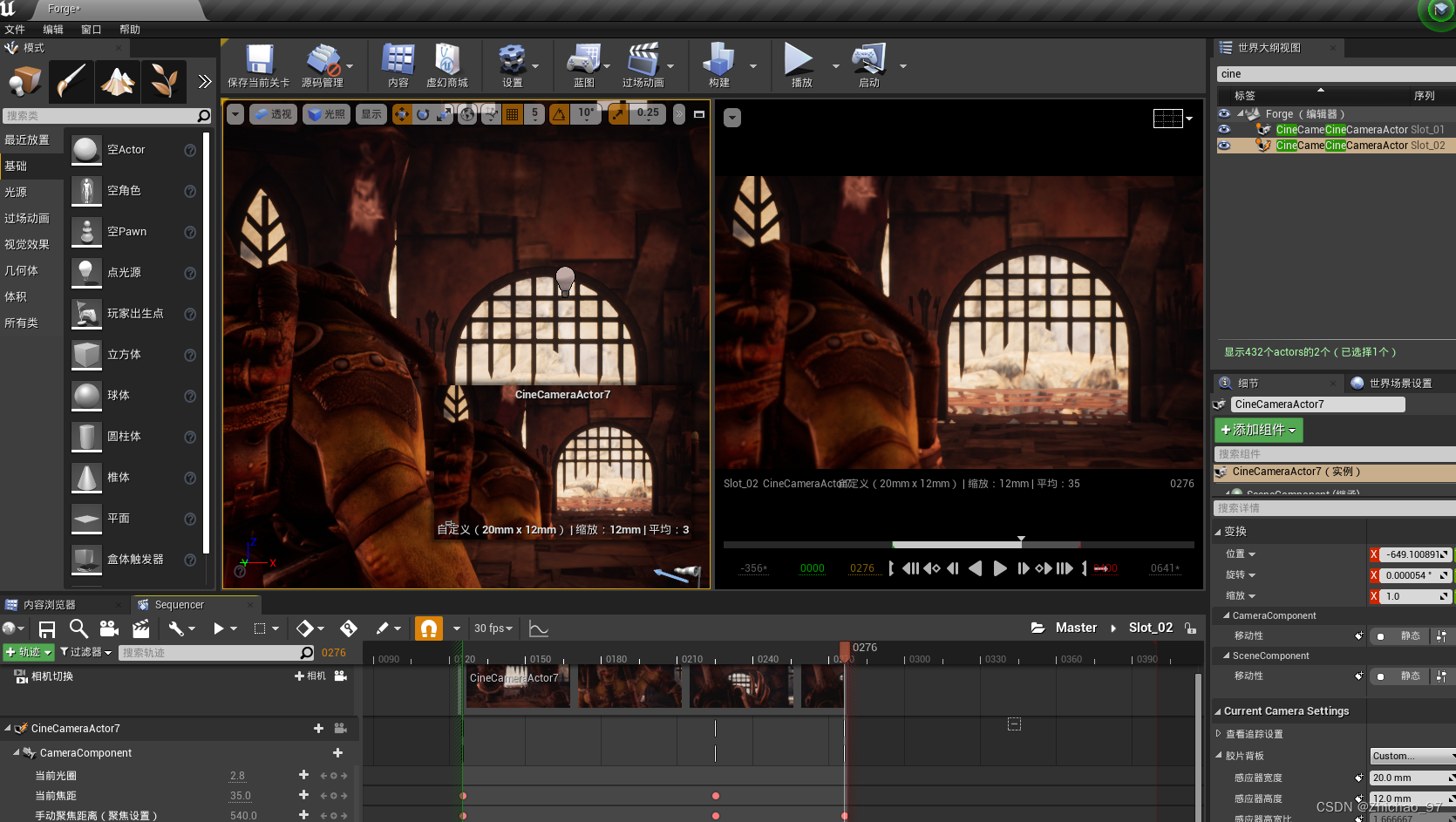The height and width of the screenshot is (822, 1456).
Task: Click the red playhead marker at 0276
Action: pos(844,649)
